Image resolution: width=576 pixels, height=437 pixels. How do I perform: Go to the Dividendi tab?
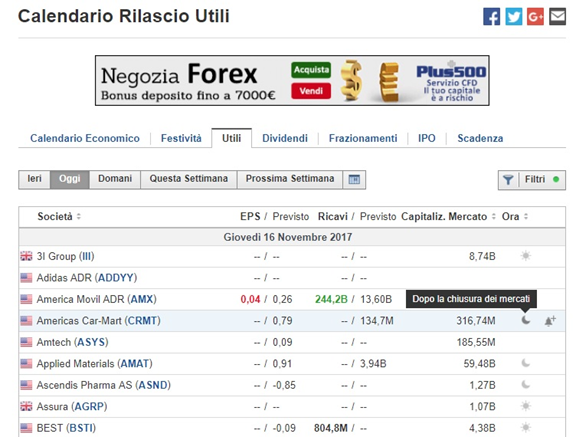tap(285, 138)
